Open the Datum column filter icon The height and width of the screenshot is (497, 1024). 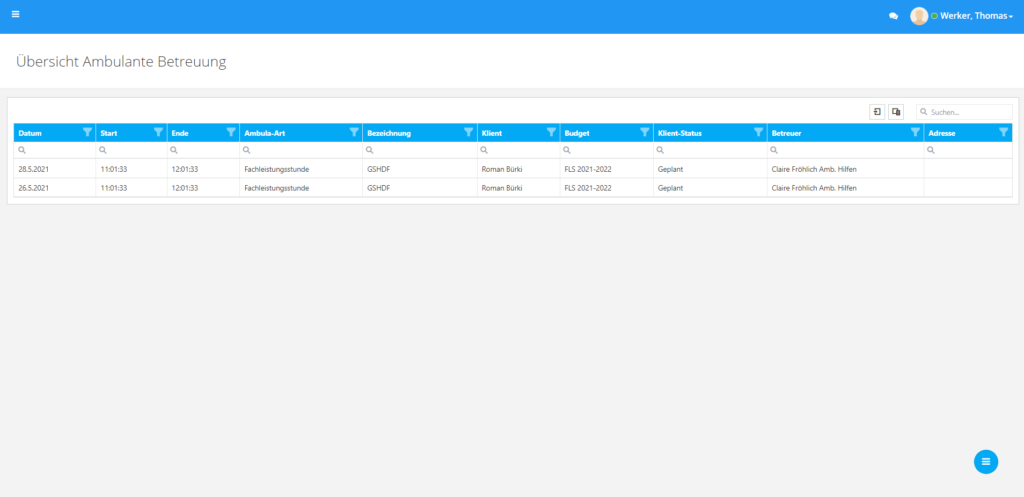87,132
